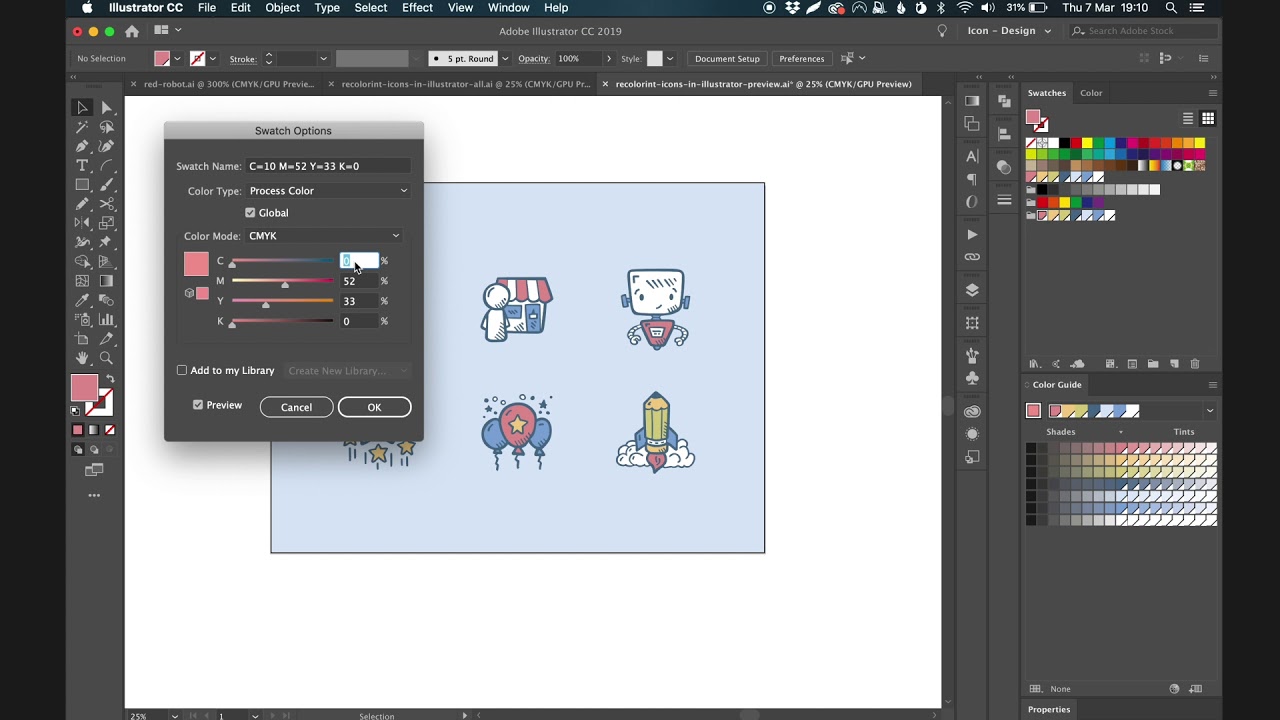Select the Selection tool arrow
The image size is (1280, 720).
82,108
